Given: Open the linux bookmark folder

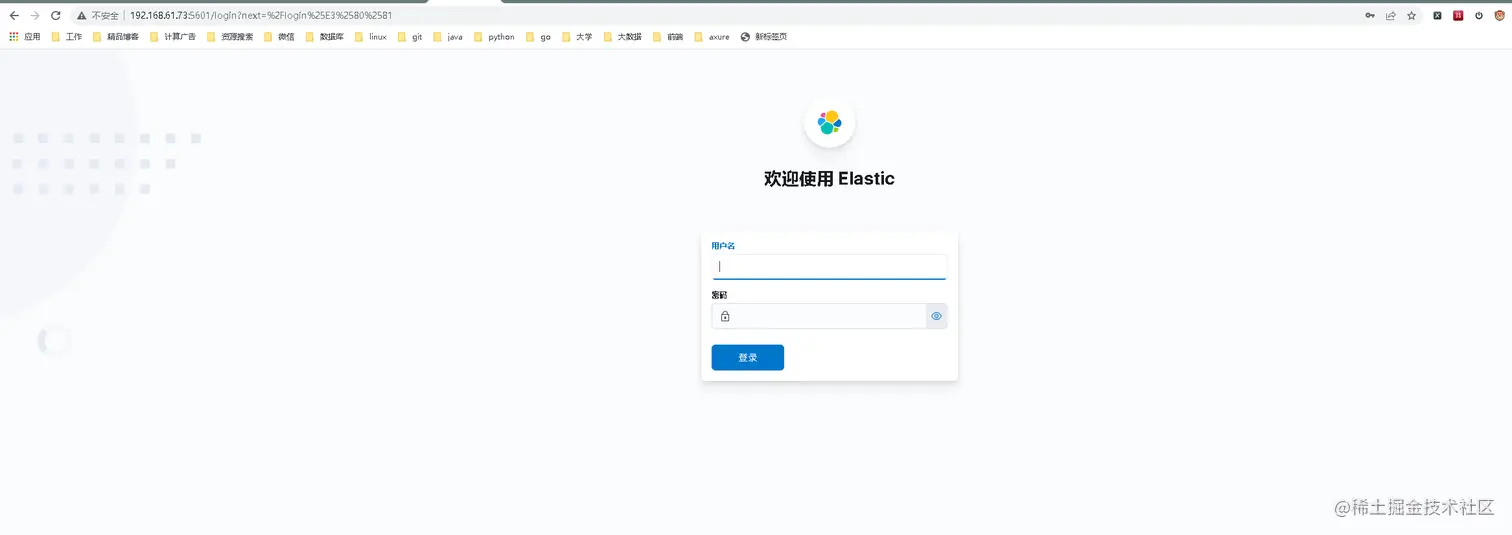Looking at the screenshot, I should (x=370, y=37).
